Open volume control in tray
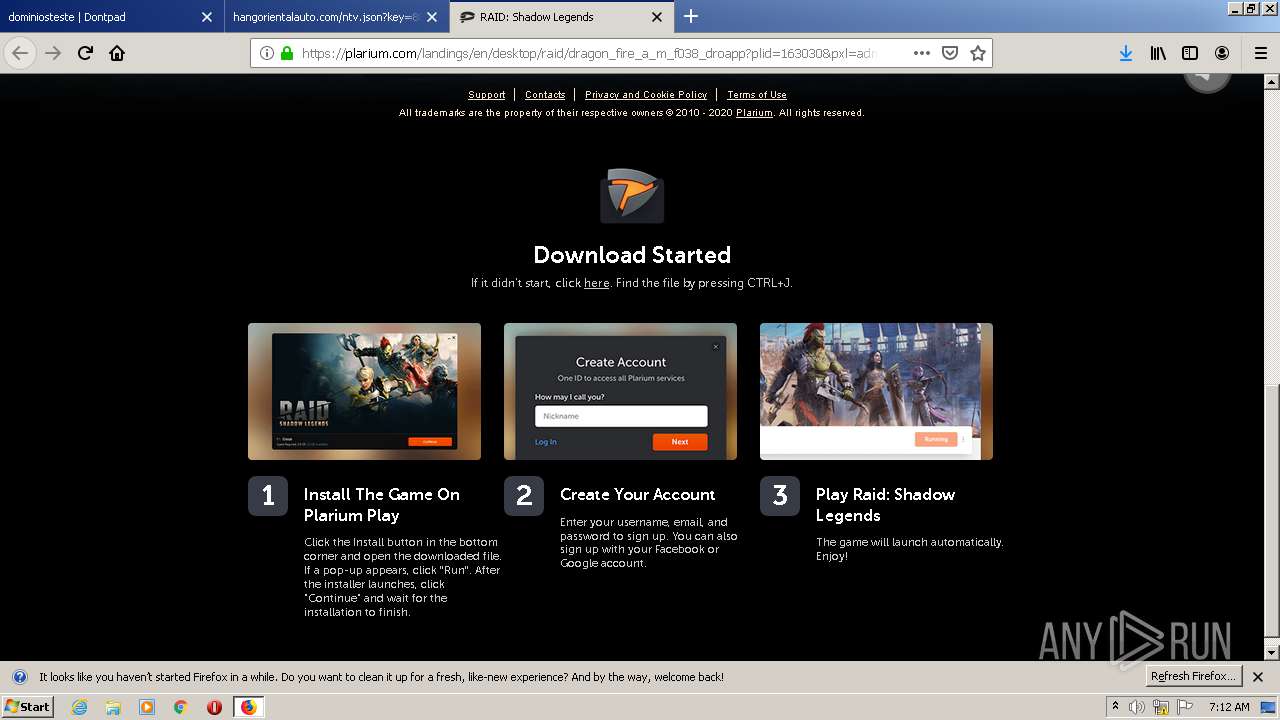This screenshot has height=720, width=1280. point(1138,707)
